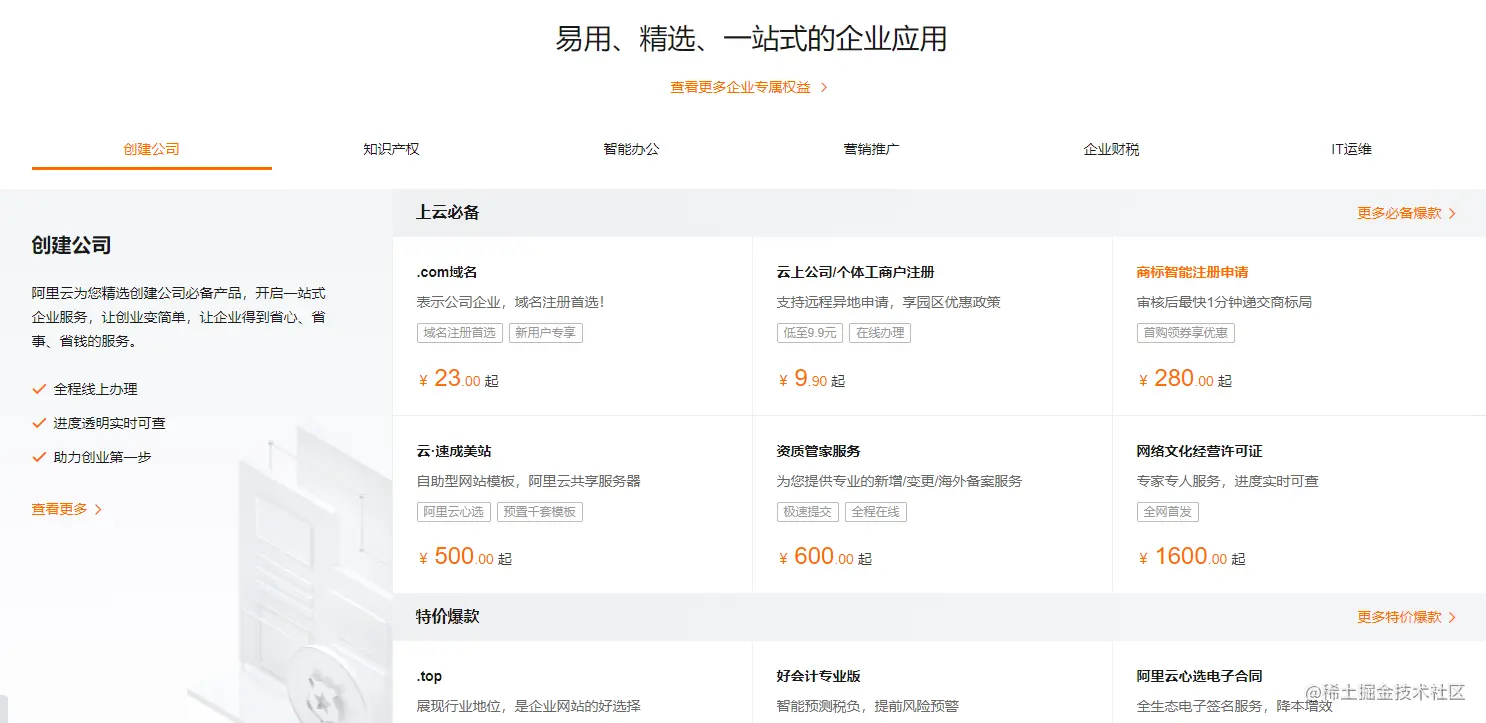The width and height of the screenshot is (1486, 723).
Task: Open 查看更多 link in sidebar
Action: coord(60,509)
